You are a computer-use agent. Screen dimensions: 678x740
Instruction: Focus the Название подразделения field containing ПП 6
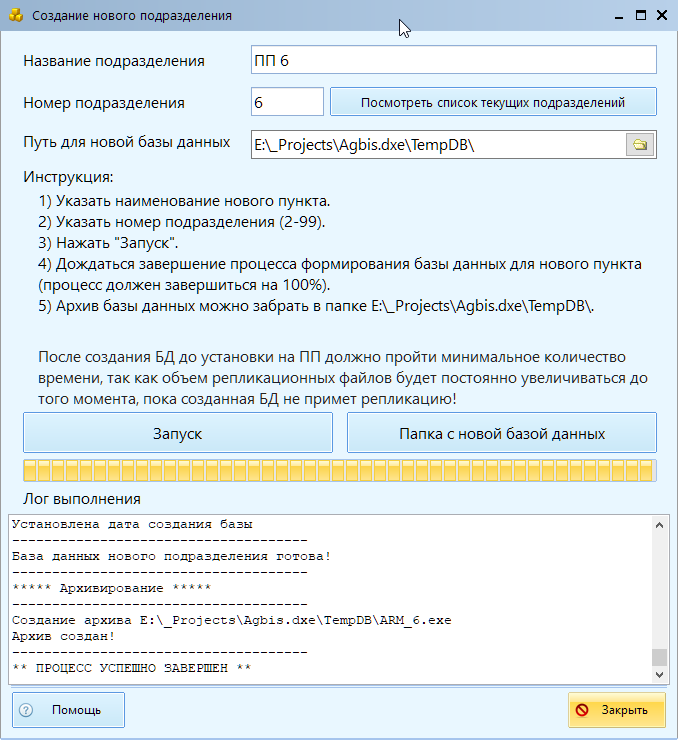pyautogui.click(x=453, y=60)
